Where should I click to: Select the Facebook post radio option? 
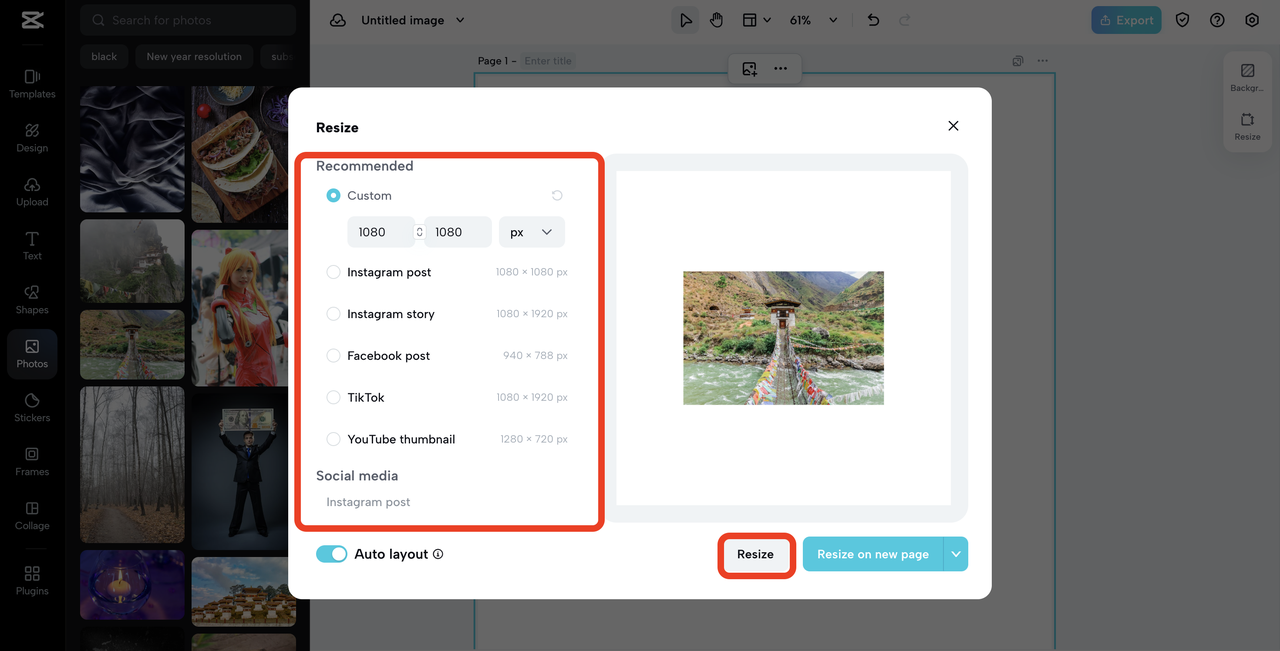click(x=334, y=356)
